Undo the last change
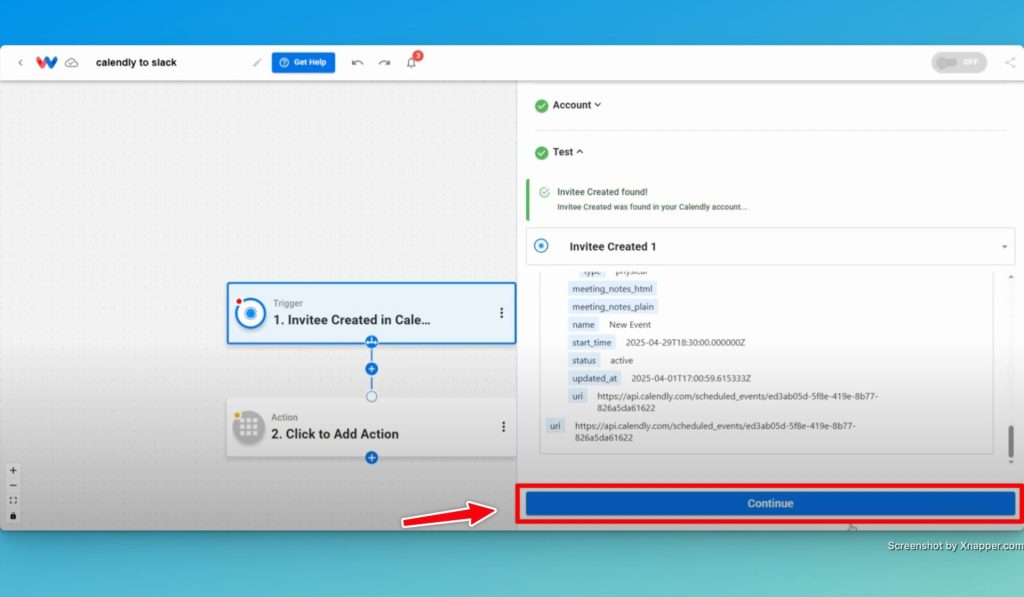This screenshot has width=1024, height=597. coord(357,63)
